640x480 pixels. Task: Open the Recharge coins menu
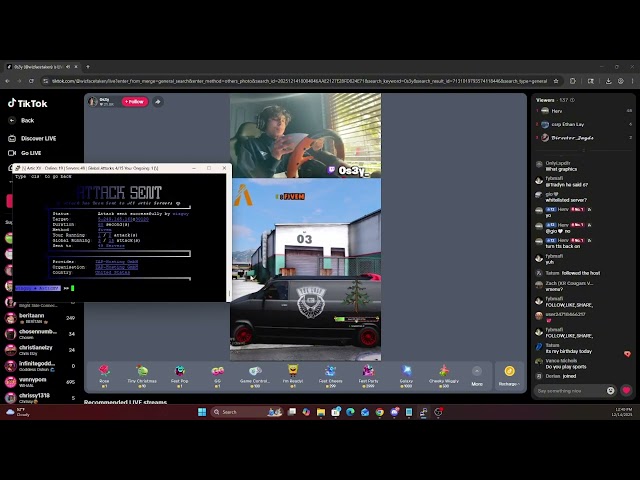(x=509, y=376)
